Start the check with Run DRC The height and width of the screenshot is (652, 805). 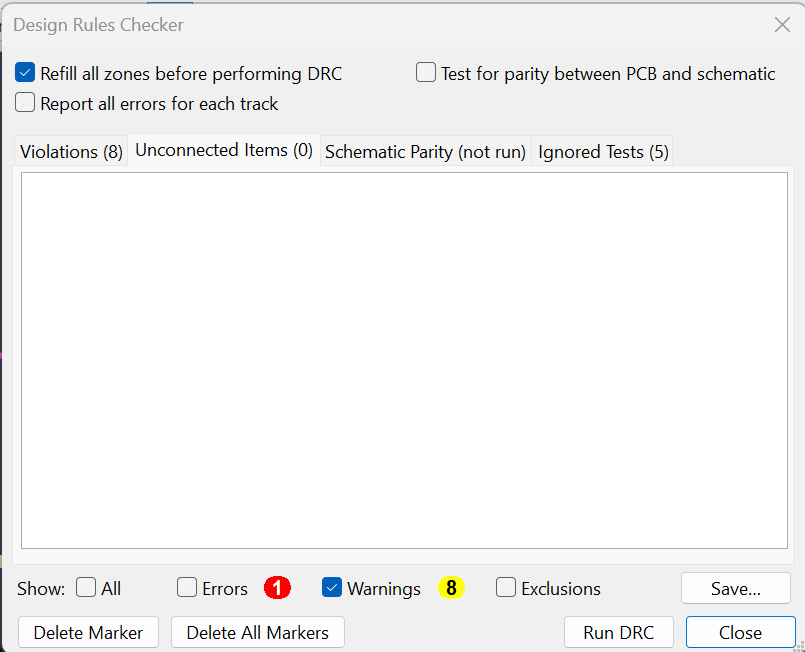click(618, 632)
